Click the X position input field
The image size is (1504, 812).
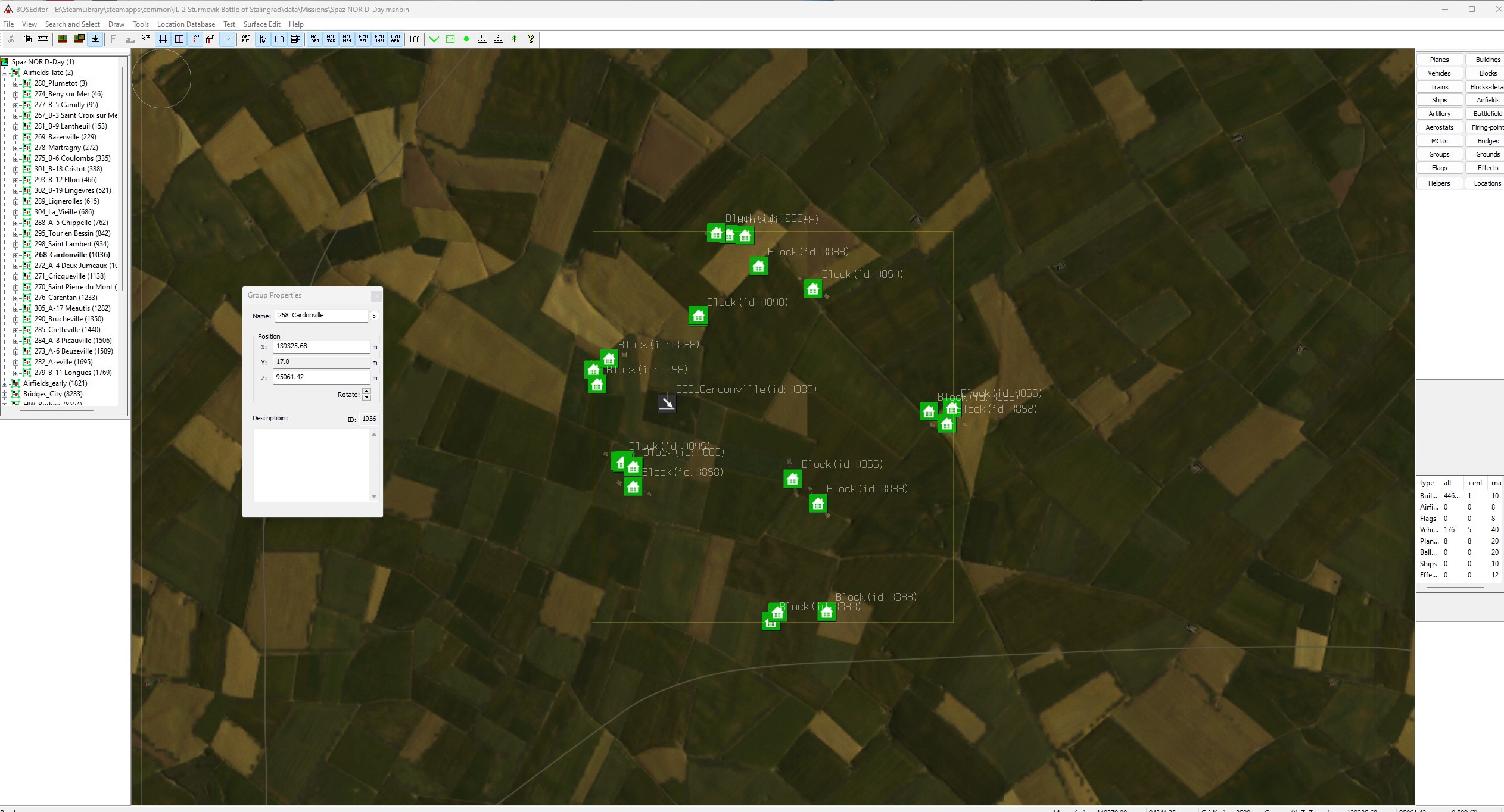click(321, 346)
